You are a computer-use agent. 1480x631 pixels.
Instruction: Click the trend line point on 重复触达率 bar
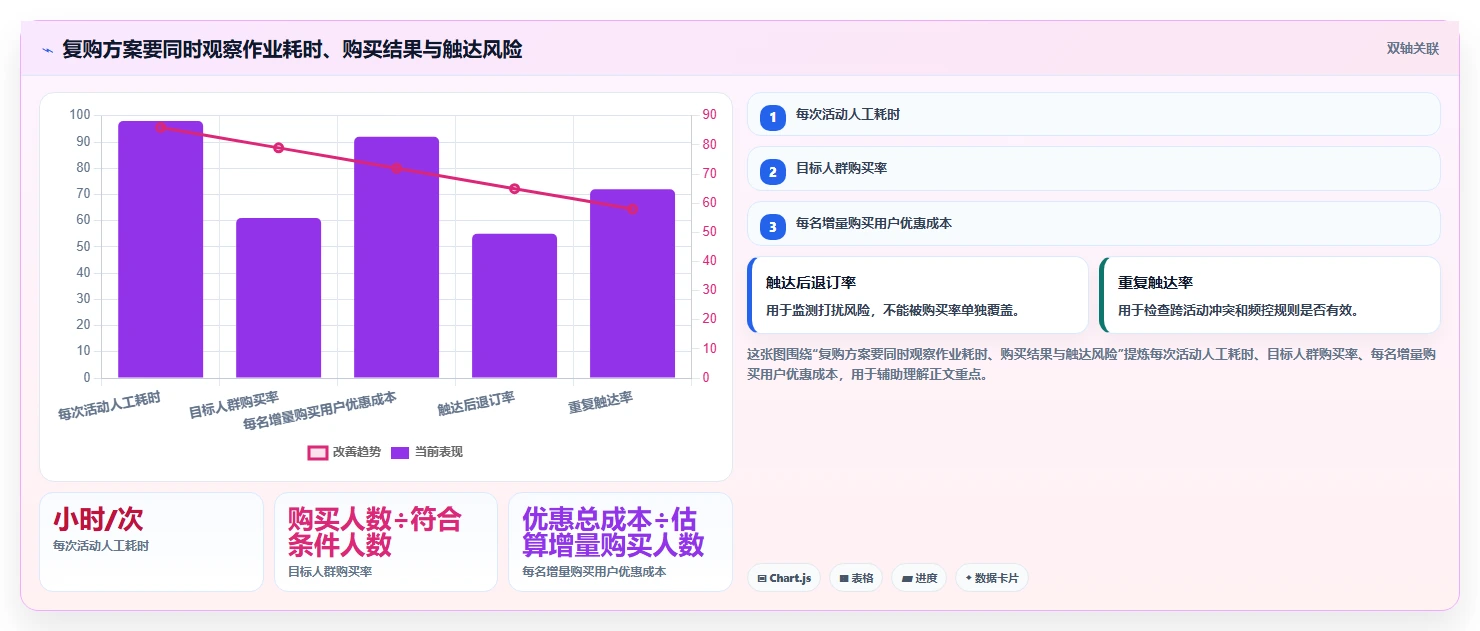tap(632, 209)
